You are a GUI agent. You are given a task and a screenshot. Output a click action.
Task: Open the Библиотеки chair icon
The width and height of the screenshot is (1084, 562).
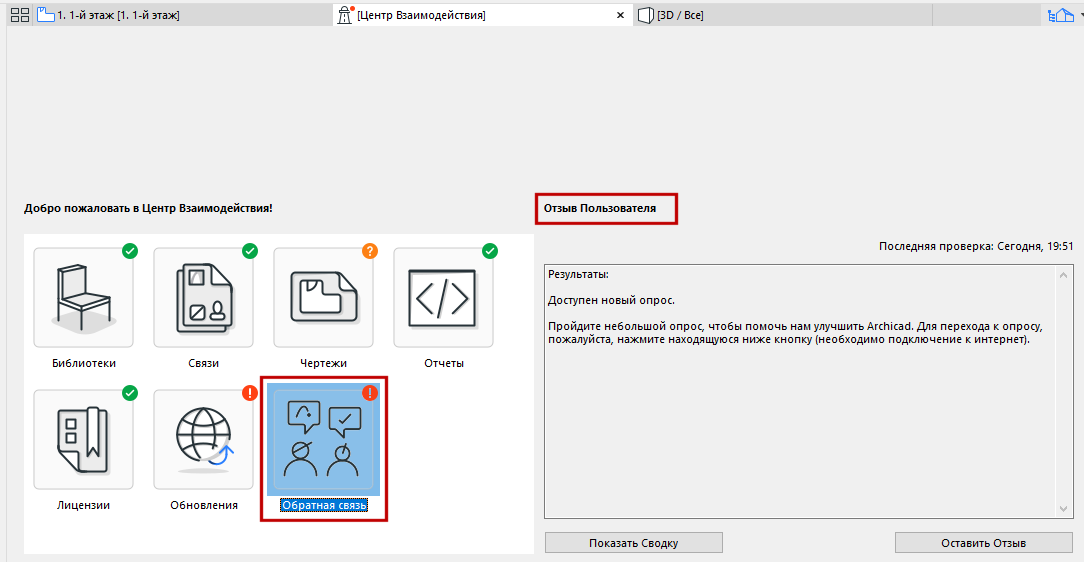(x=84, y=298)
